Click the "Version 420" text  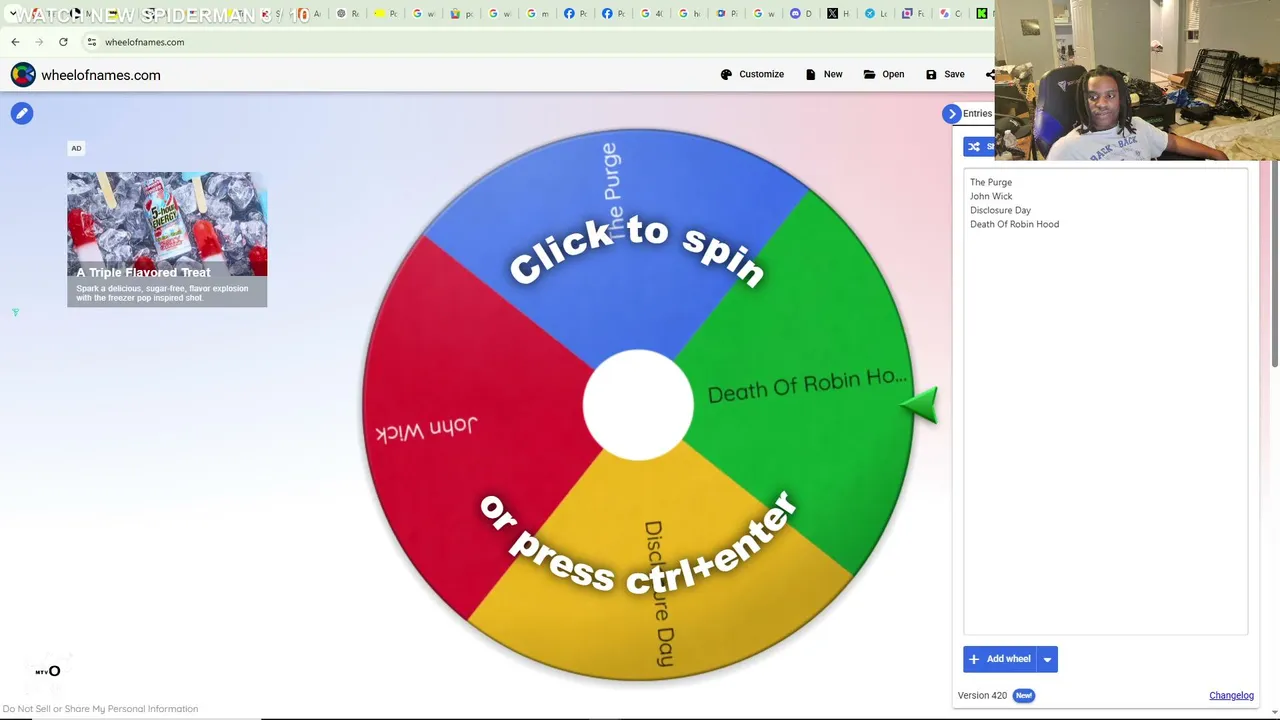coord(982,695)
